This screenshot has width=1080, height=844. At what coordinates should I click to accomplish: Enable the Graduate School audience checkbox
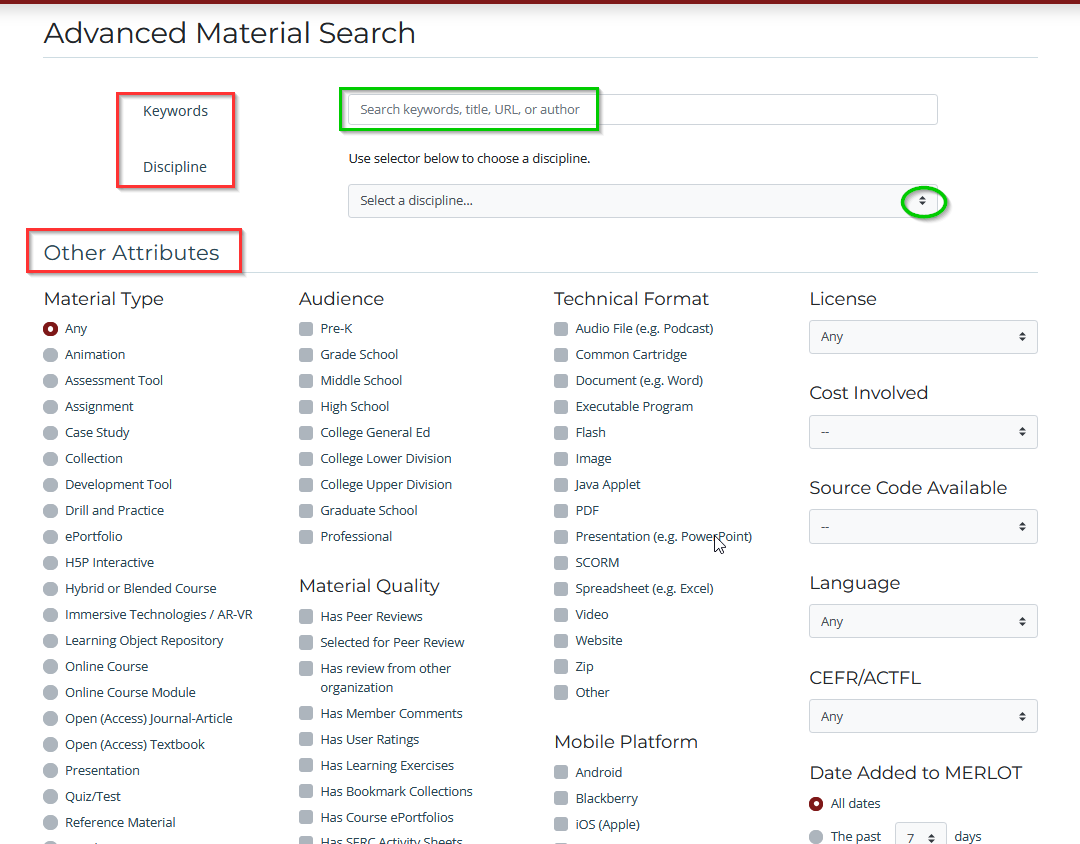click(x=306, y=511)
